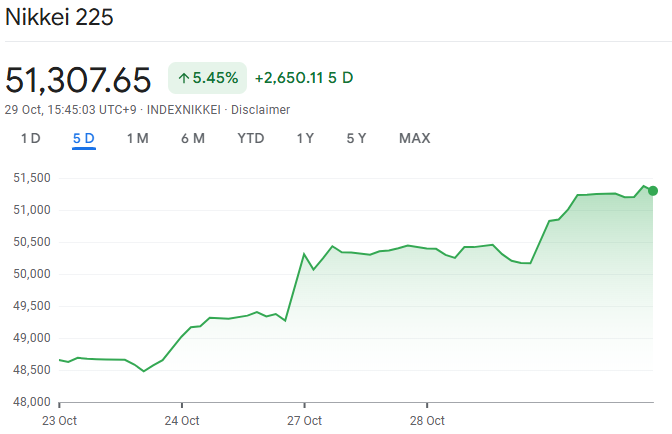Viewport: 672px width, 434px height.
Task: Open the Disclaimer link
Action: pos(260,109)
